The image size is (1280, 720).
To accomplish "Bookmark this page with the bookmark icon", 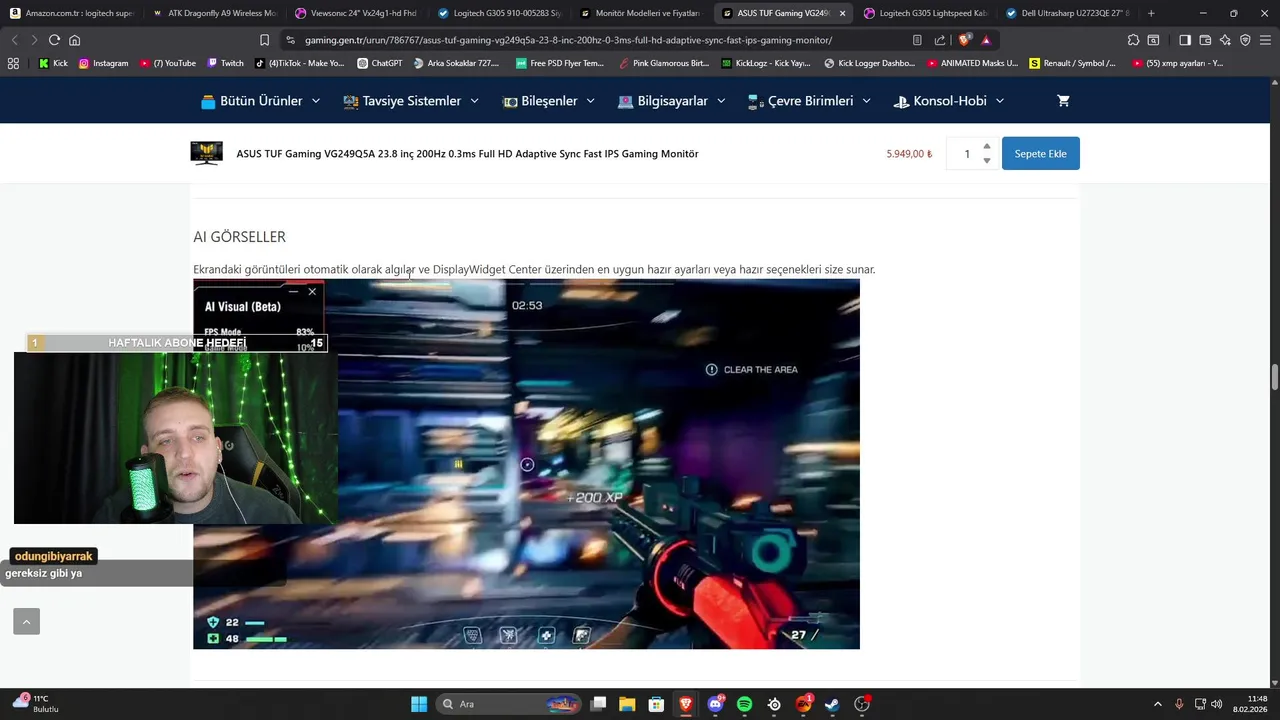I will point(264,40).
